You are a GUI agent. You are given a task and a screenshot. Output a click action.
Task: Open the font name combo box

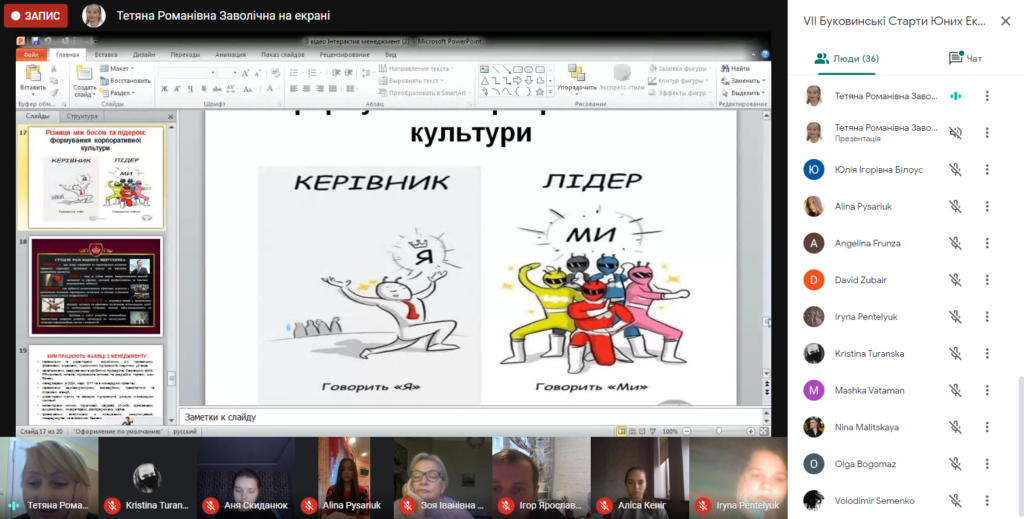pos(187,73)
